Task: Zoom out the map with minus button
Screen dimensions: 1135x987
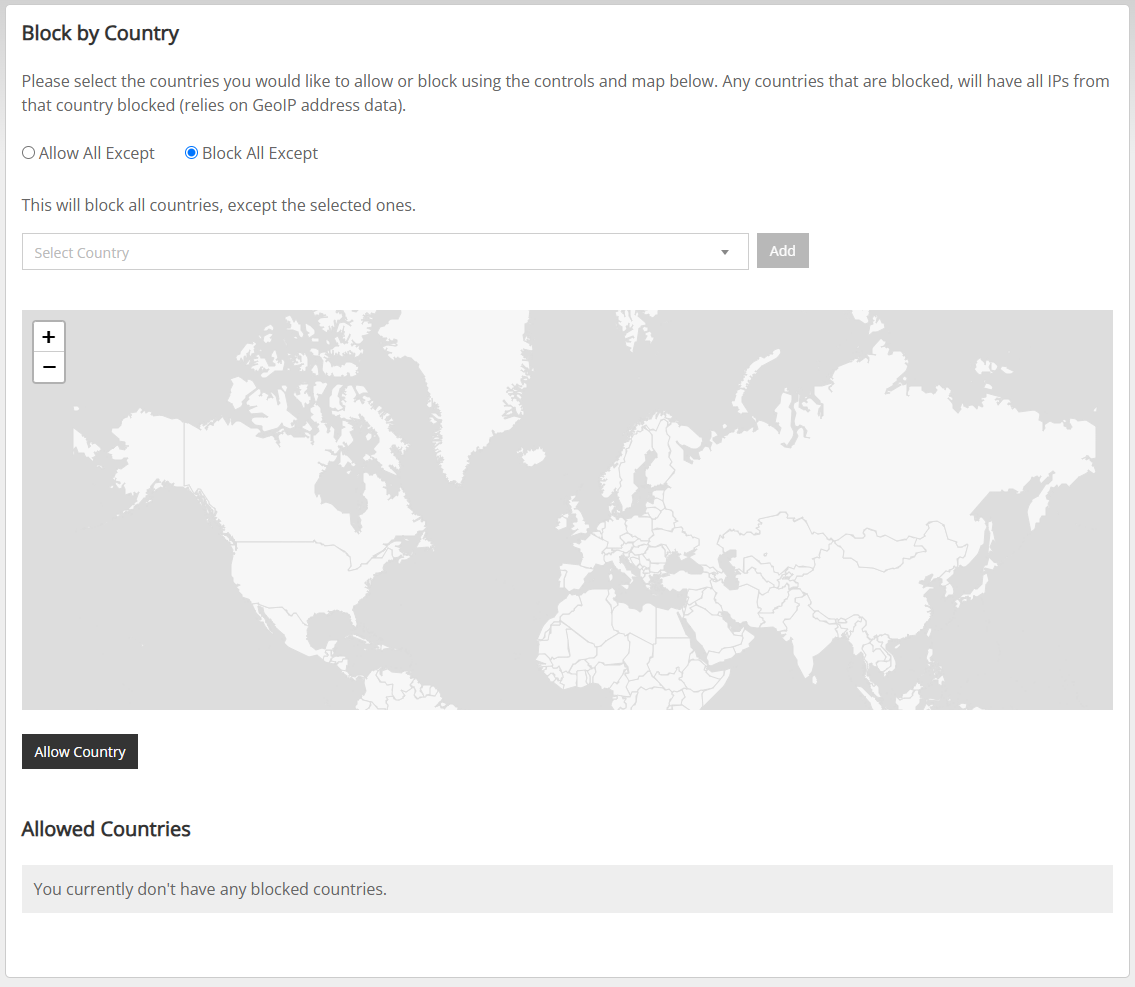Action: tap(48, 367)
